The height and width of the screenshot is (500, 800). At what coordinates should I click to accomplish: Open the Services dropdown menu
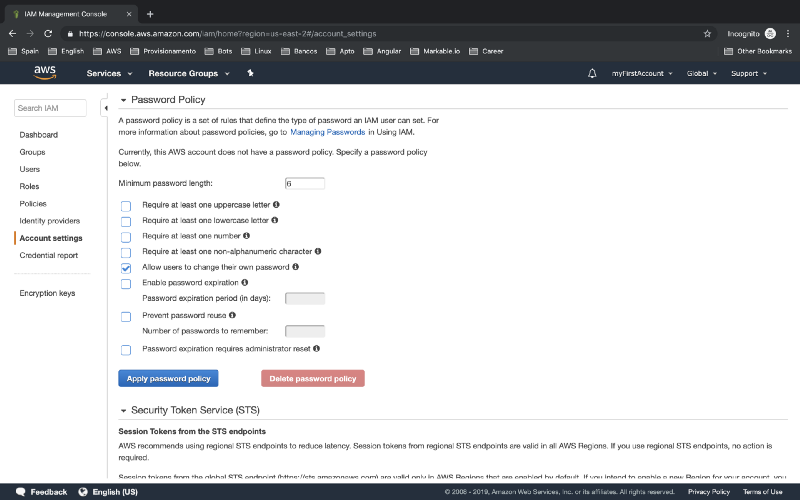point(109,73)
